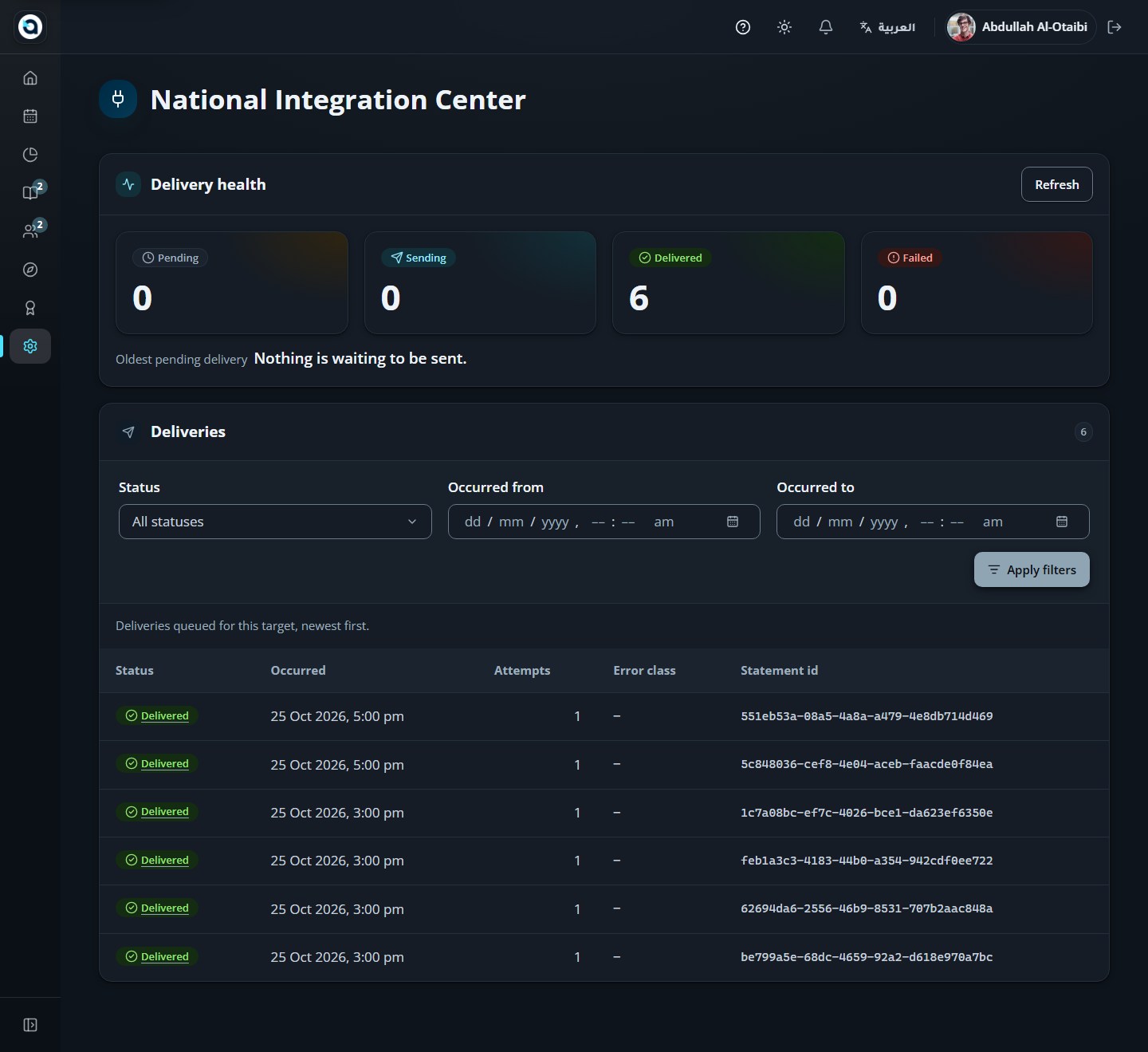The width and height of the screenshot is (1148, 1052).
Task: Apply filters to deliveries
Action: point(1032,569)
